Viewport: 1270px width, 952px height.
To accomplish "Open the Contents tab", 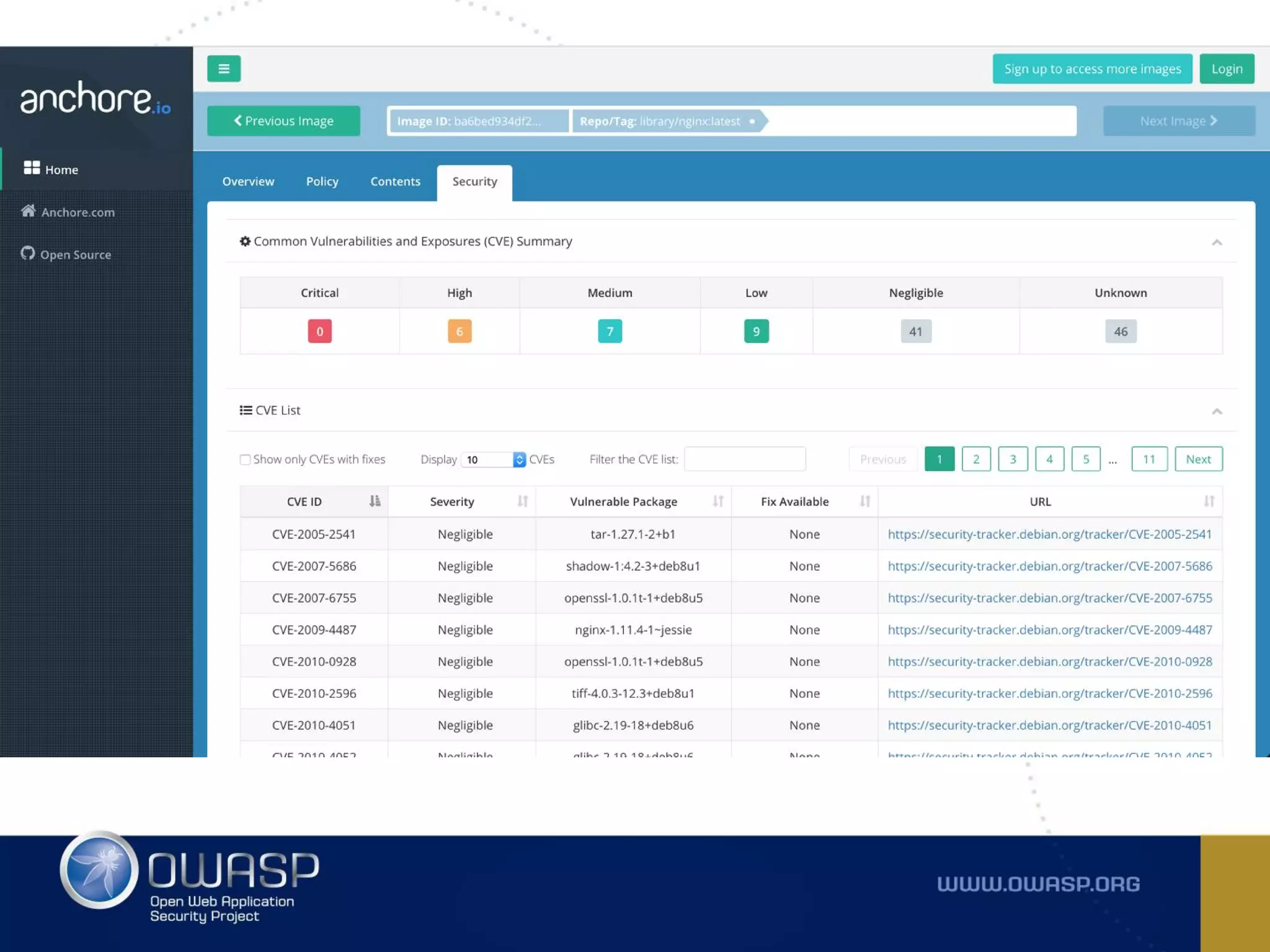I will point(395,182).
